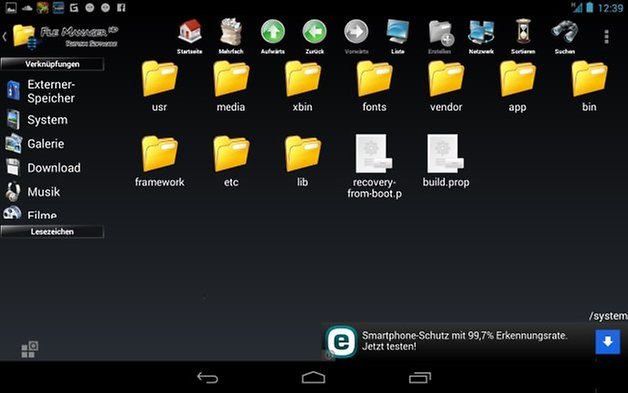Viewport: 628px width, 393px height.
Task: Click the grid zoom icon in the sidebar
Action: (30, 349)
